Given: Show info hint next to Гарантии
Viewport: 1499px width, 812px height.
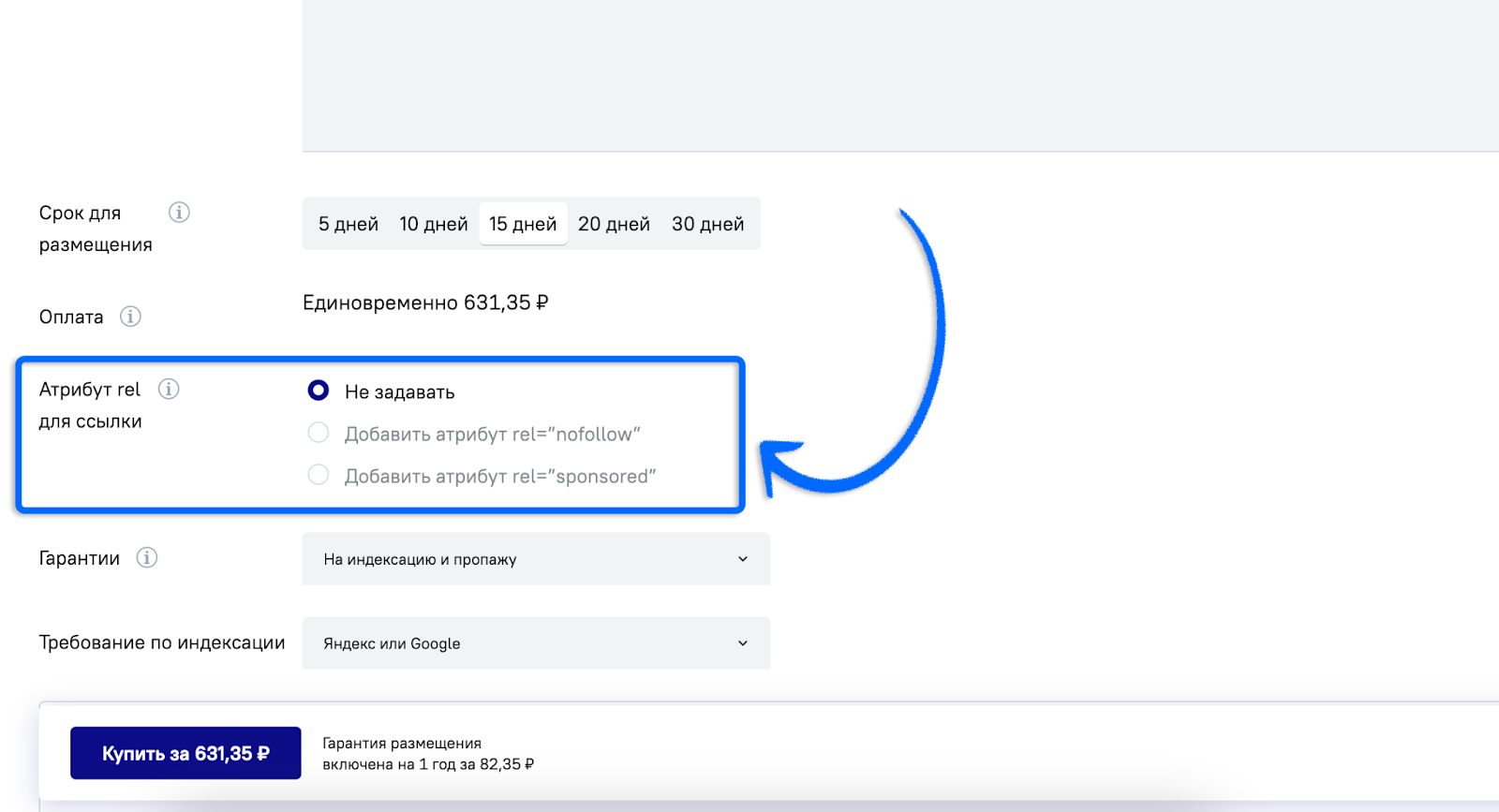Looking at the screenshot, I should click(147, 558).
